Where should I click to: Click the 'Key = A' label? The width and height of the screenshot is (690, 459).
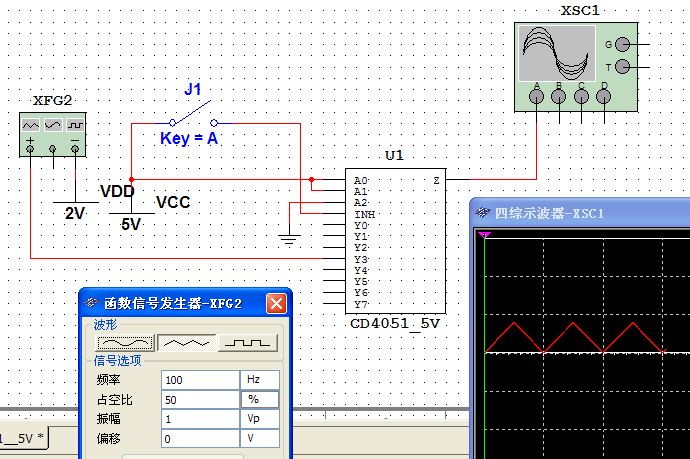click(189, 139)
